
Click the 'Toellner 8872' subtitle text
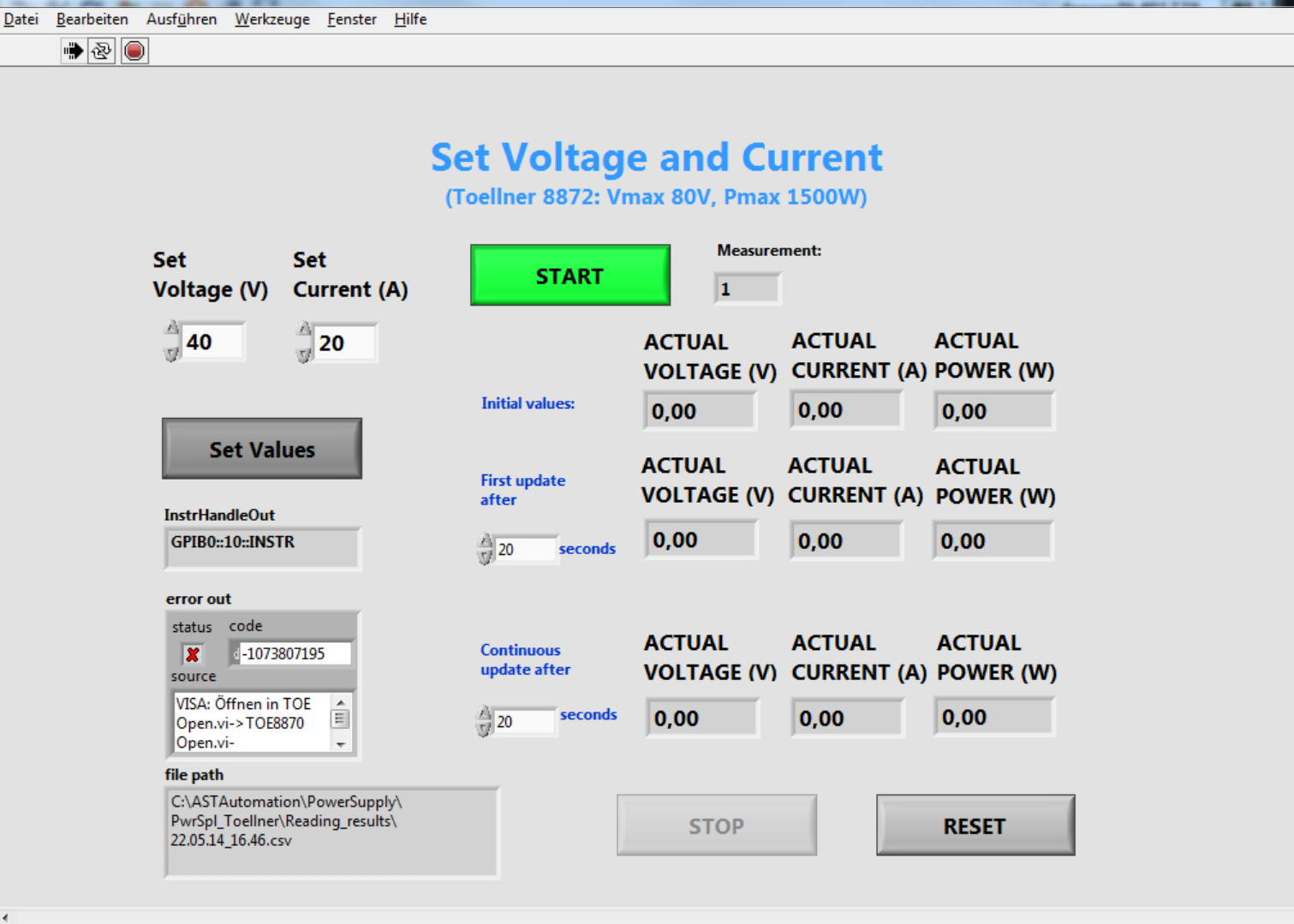(x=656, y=197)
